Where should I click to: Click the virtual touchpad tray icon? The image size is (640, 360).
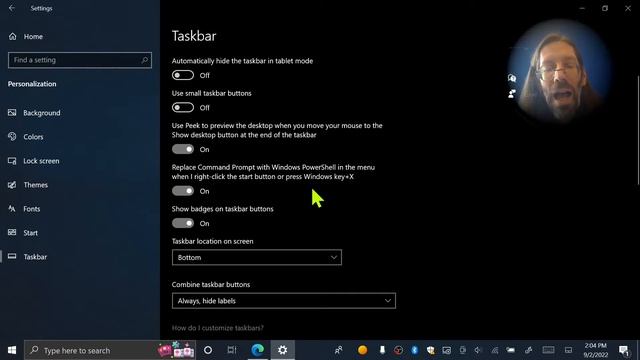568,350
